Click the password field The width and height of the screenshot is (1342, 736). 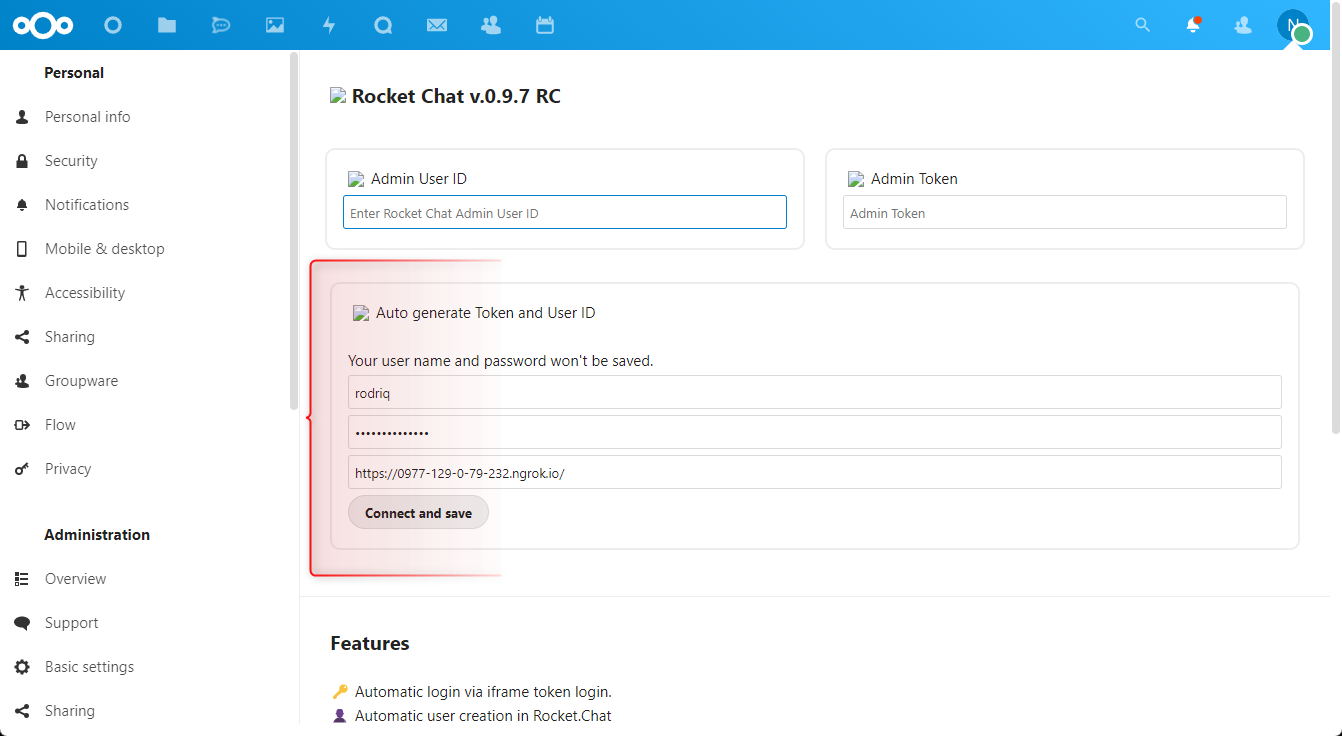pos(815,433)
